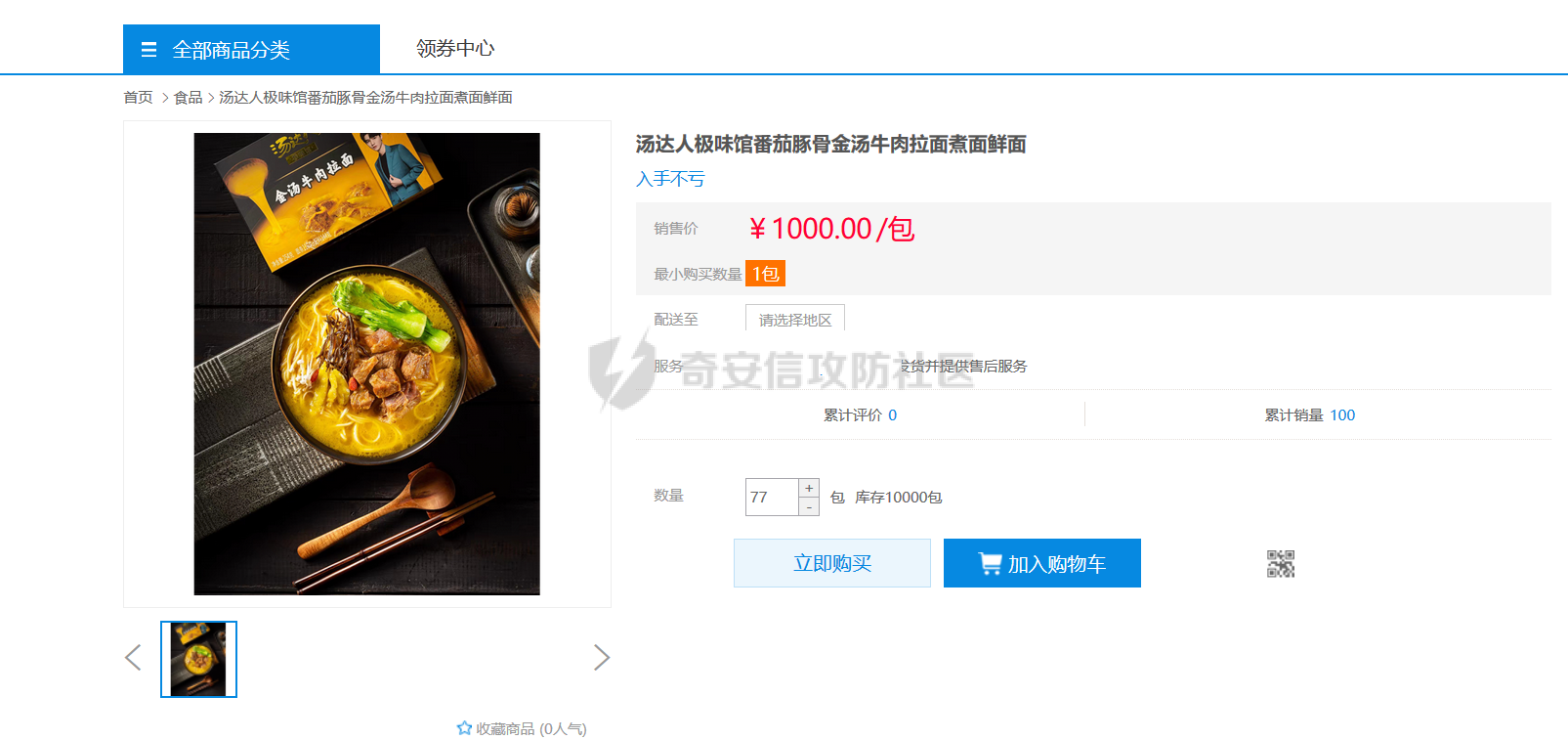This screenshot has width=1568, height=740.
Task: Select the noodle product thumbnail
Action: pos(198,659)
